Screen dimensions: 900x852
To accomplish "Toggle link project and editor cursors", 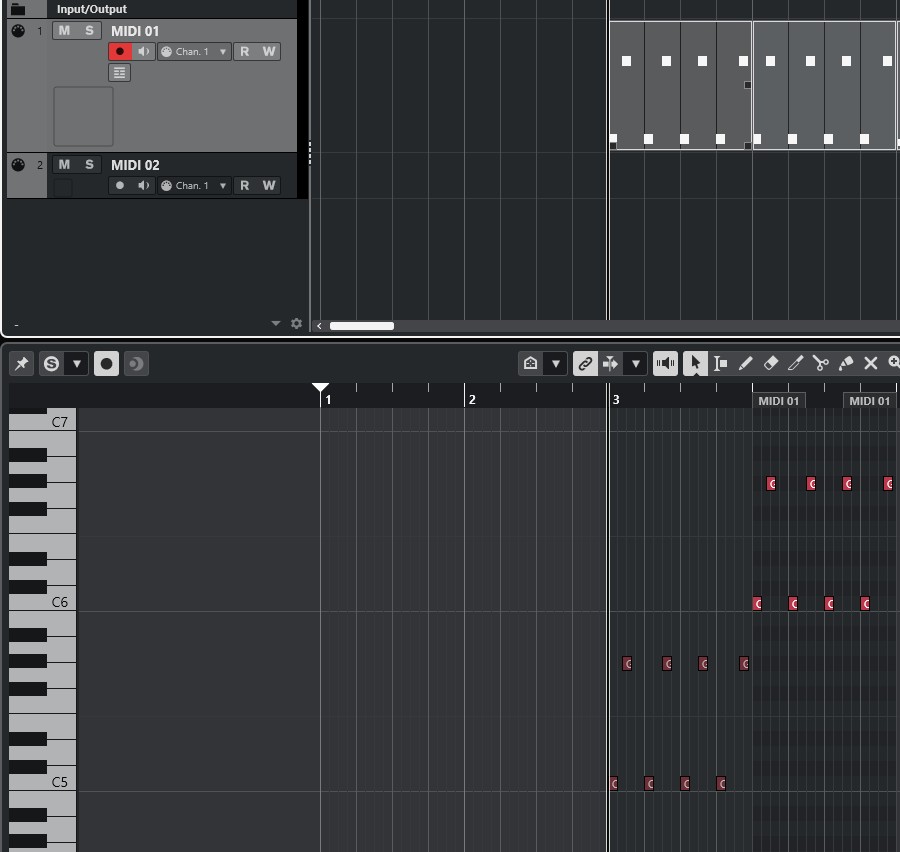I will coord(585,363).
